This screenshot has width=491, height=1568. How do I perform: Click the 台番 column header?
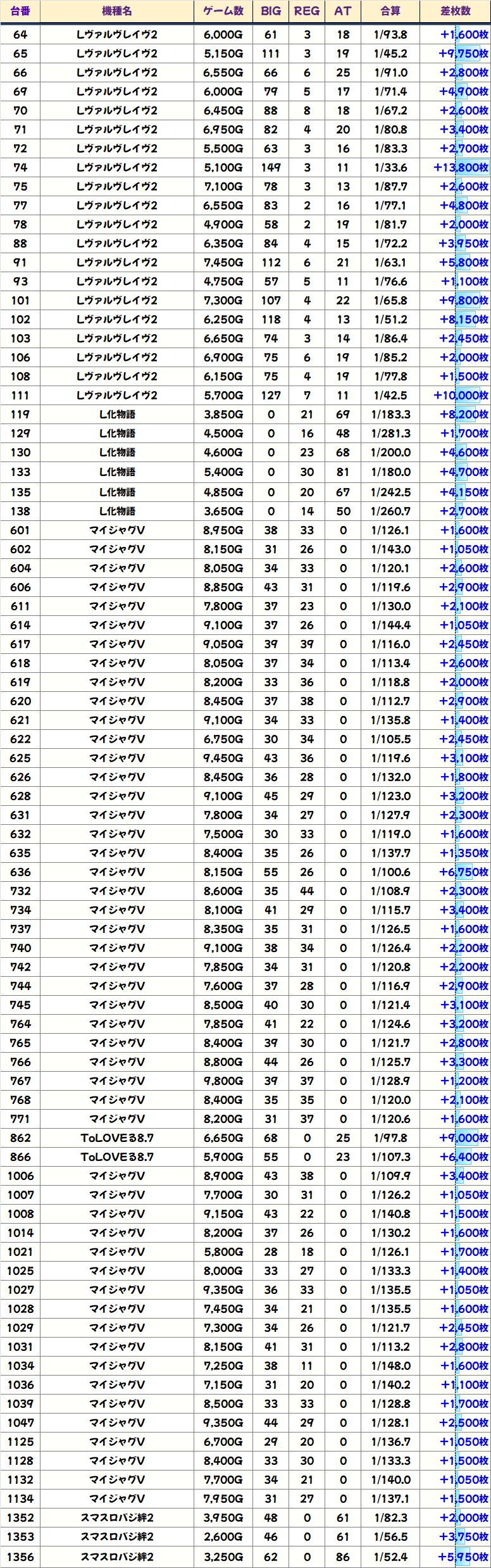20,11
